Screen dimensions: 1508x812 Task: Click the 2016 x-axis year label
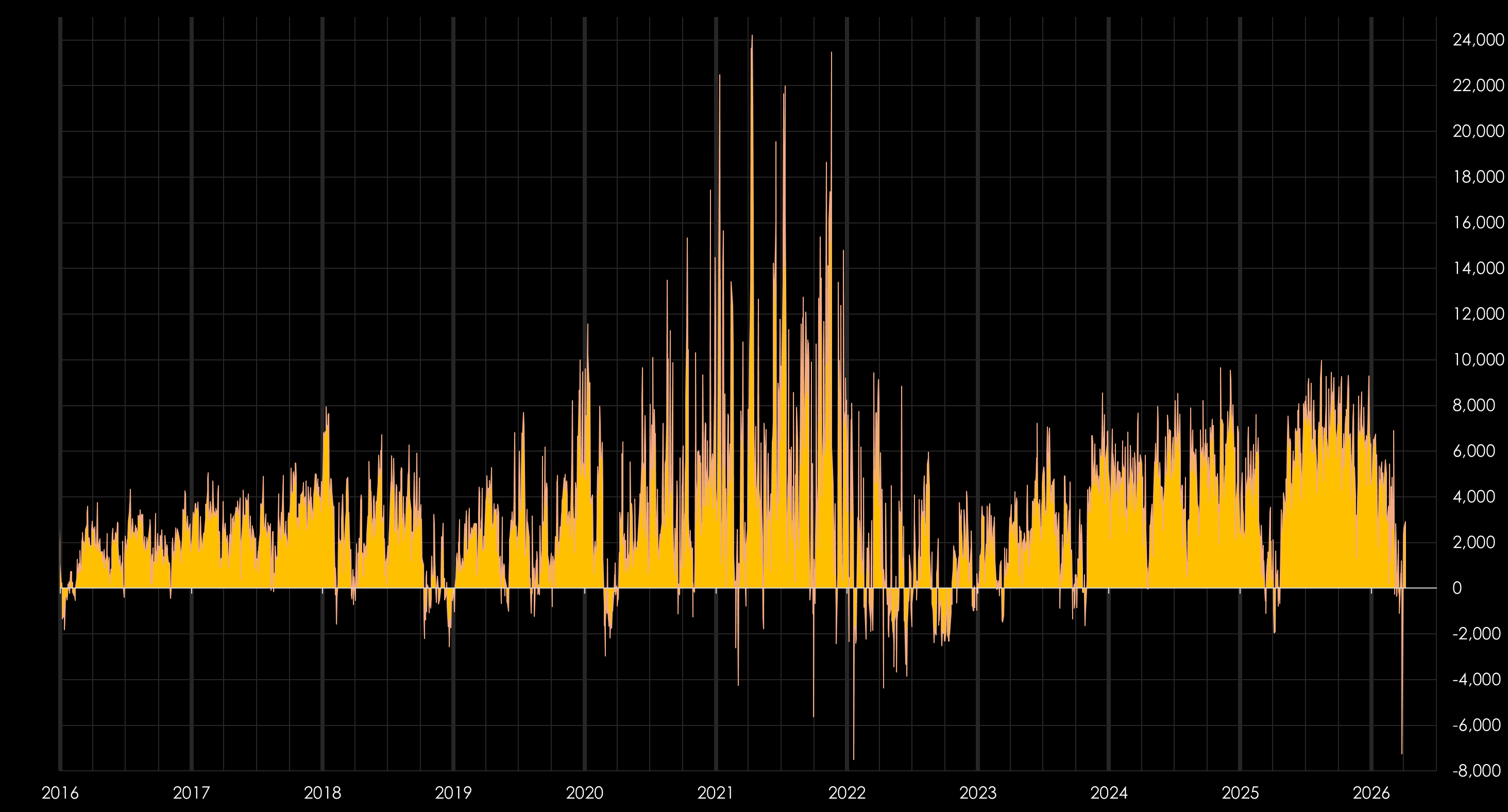pos(60,793)
